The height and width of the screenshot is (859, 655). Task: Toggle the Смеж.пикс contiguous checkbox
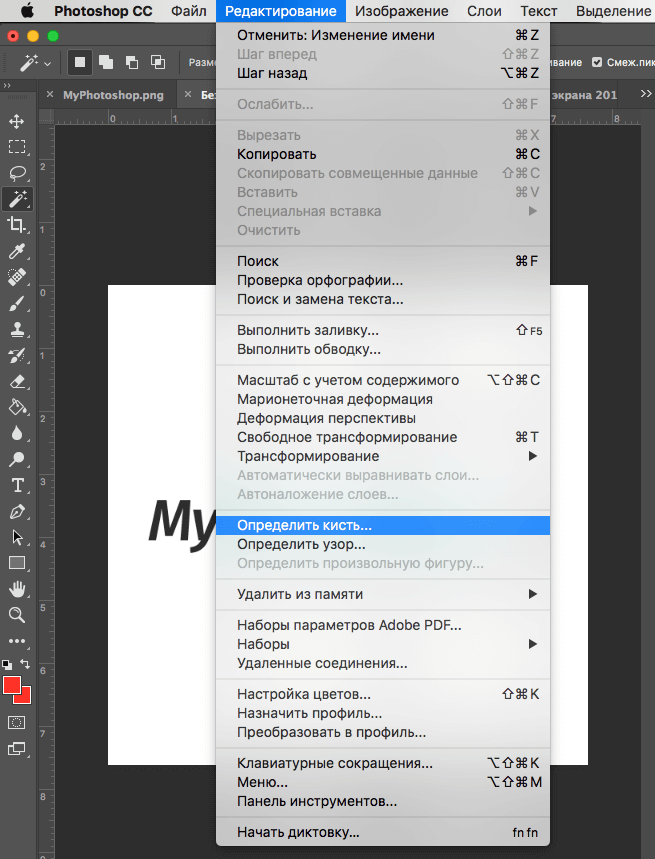pyautogui.click(x=597, y=62)
